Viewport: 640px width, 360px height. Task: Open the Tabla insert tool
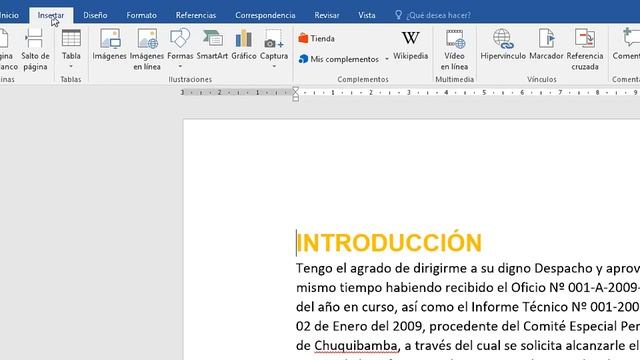pos(71,49)
